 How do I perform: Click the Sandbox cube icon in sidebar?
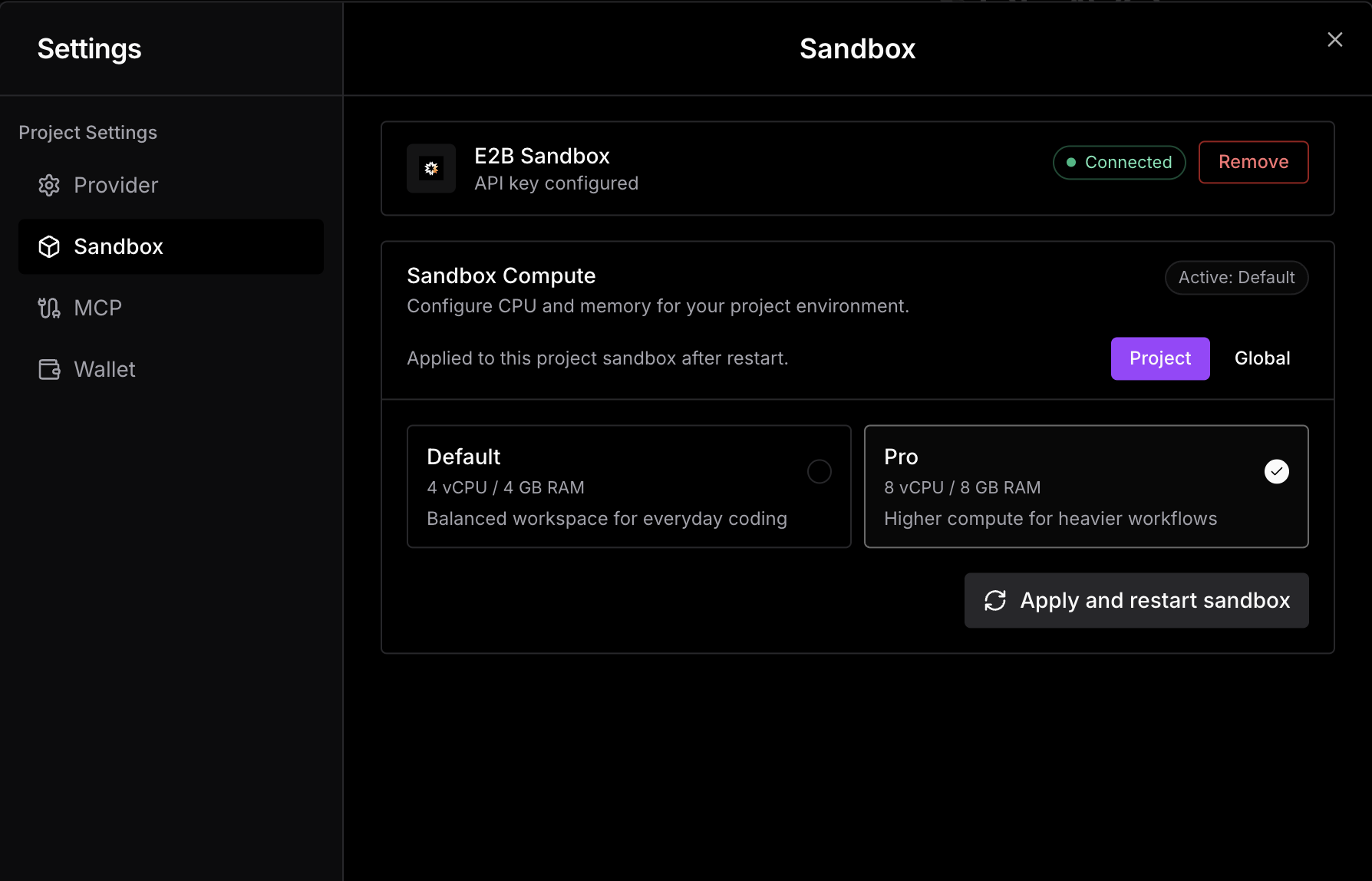49,246
